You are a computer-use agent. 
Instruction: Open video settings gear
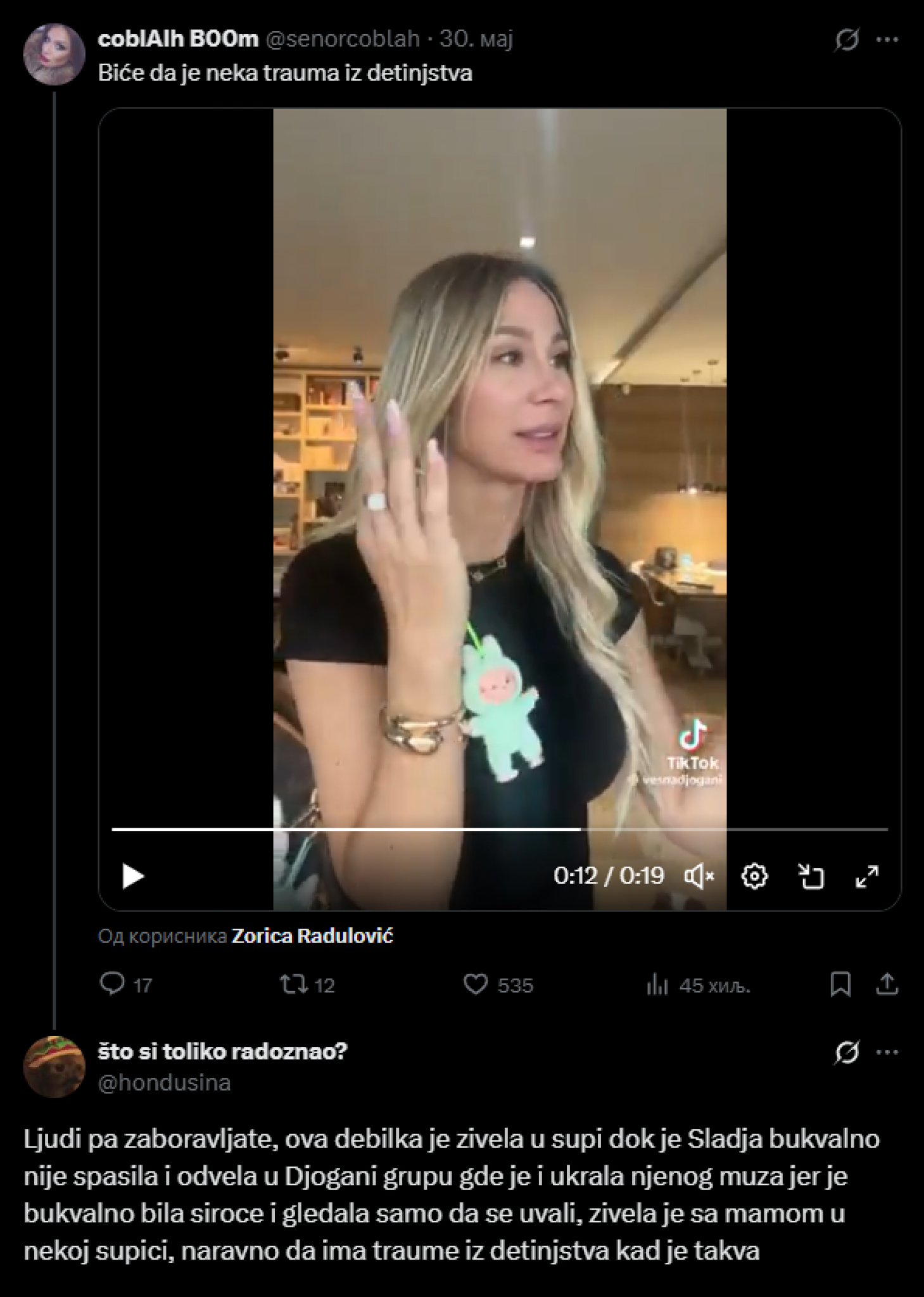coord(754,876)
